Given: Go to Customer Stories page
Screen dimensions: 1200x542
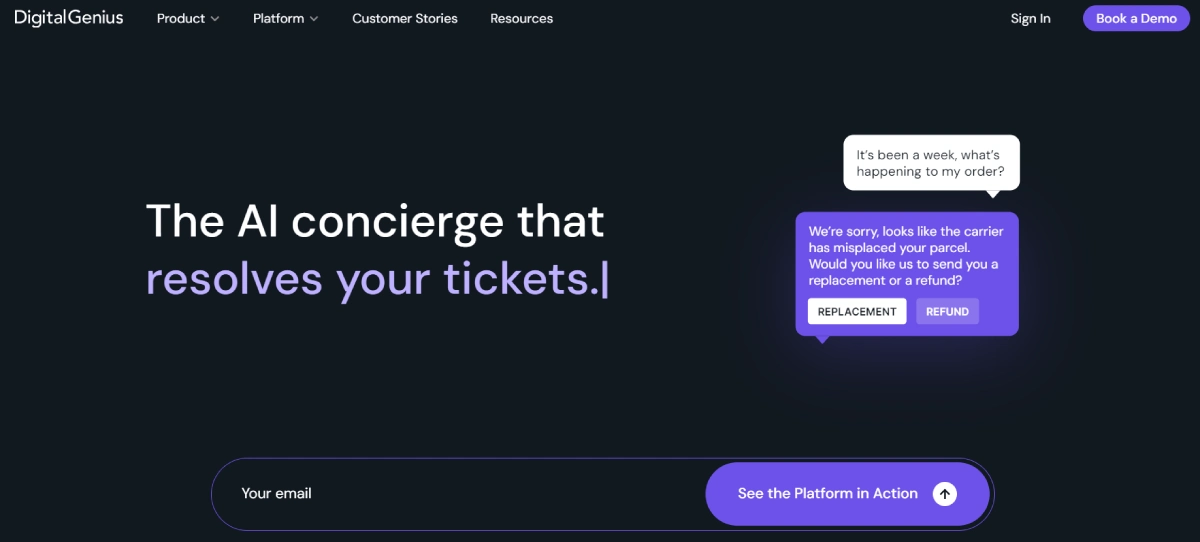Looking at the screenshot, I should tap(405, 19).
